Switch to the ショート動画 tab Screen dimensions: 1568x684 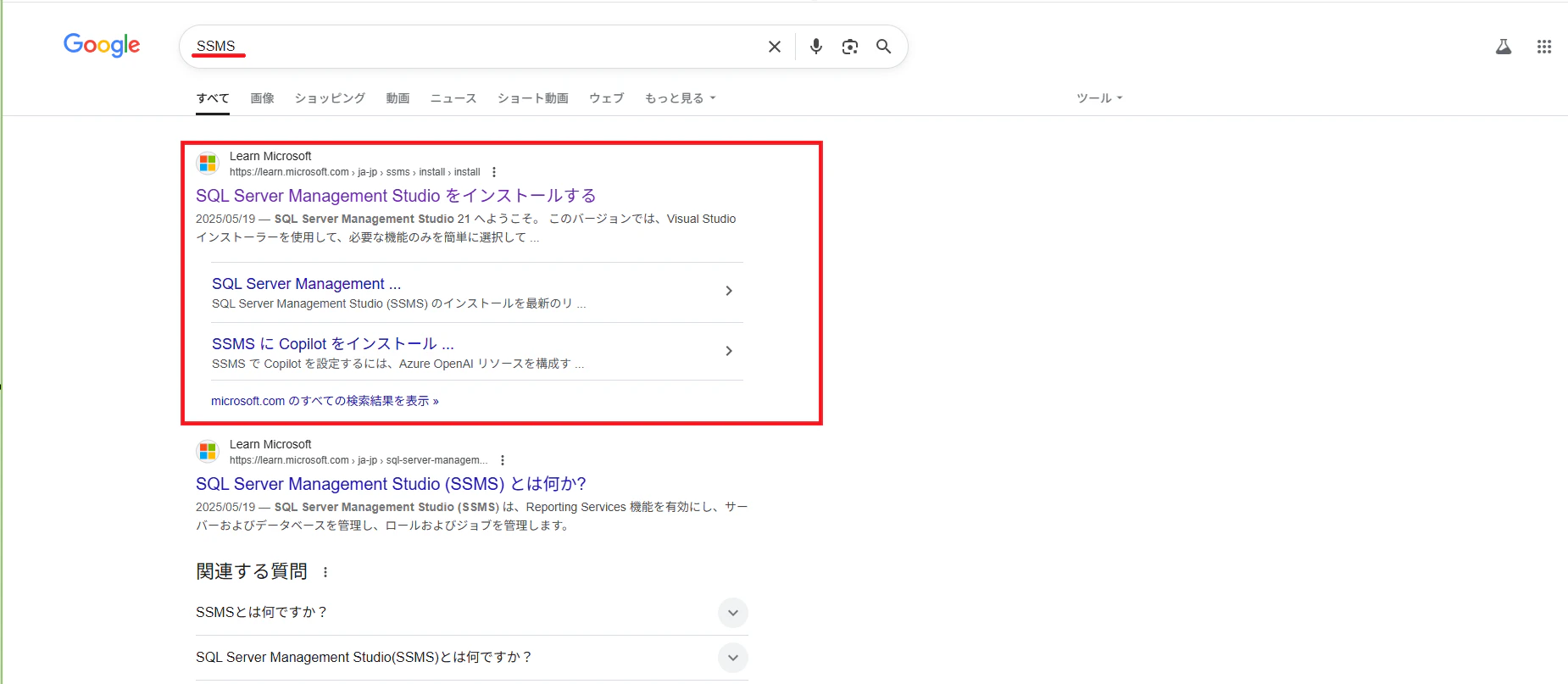click(x=533, y=98)
